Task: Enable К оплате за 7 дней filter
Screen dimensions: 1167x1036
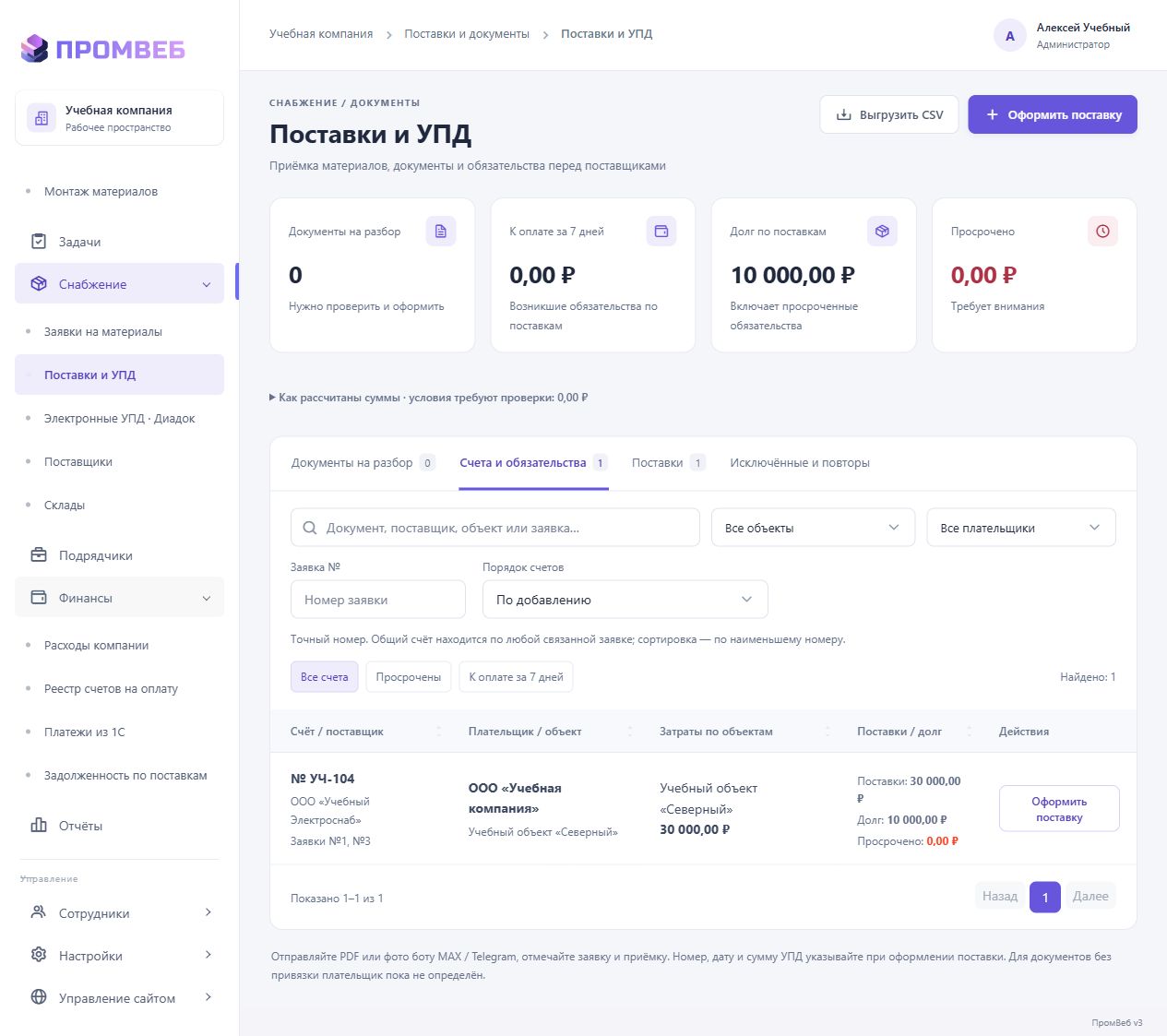Action: coord(516,677)
